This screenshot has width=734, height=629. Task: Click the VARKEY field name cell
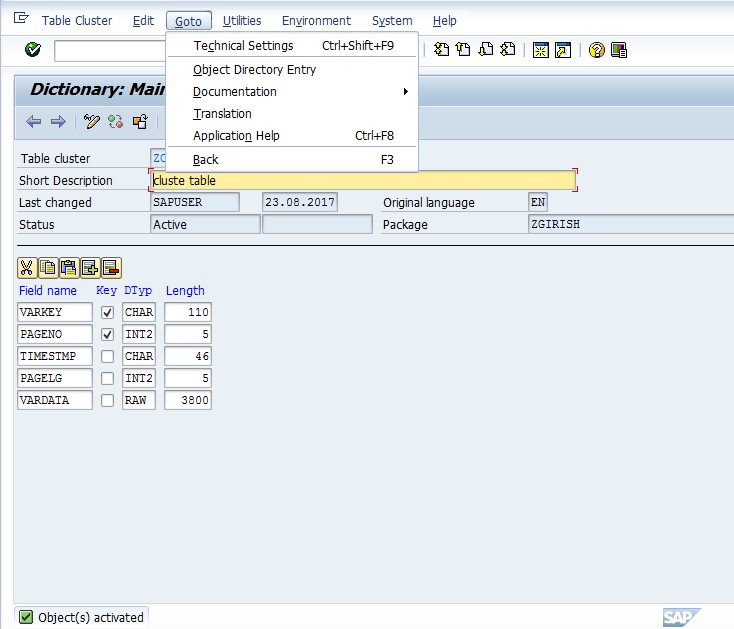tap(55, 312)
